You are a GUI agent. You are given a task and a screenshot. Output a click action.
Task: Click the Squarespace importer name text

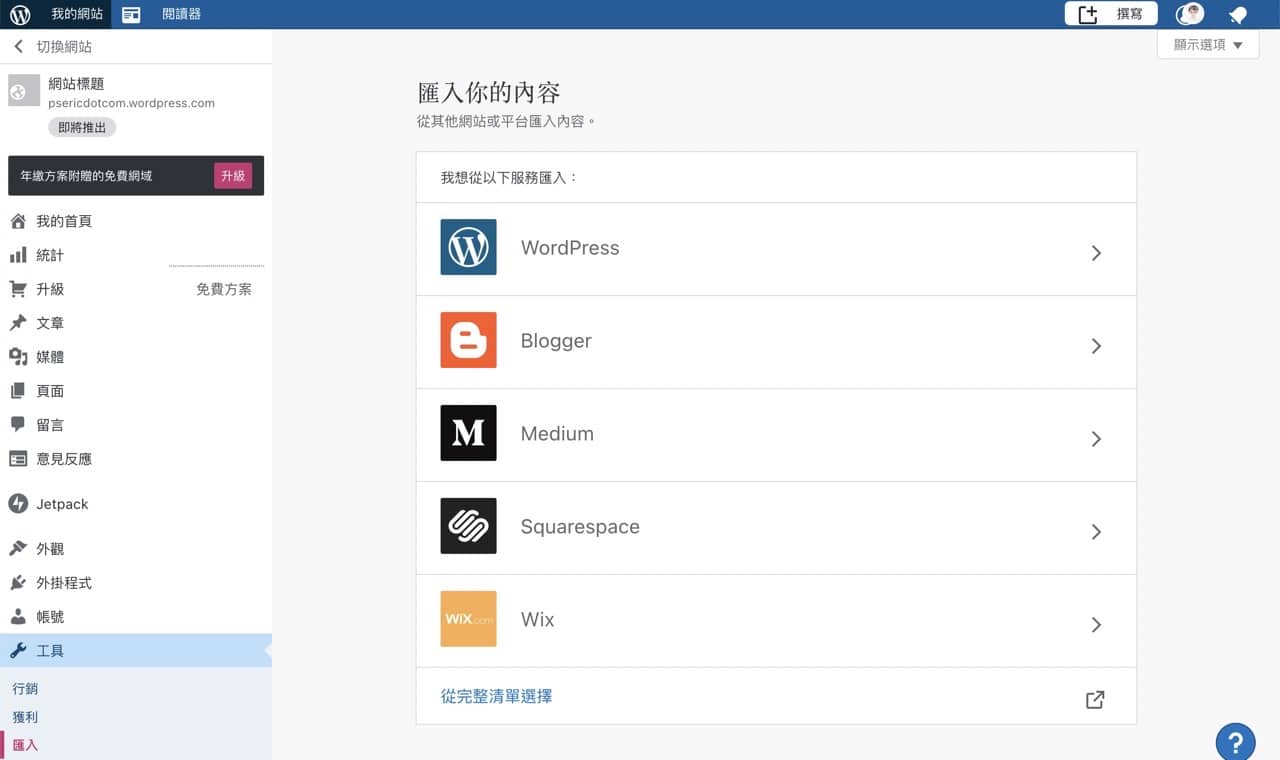click(x=580, y=527)
